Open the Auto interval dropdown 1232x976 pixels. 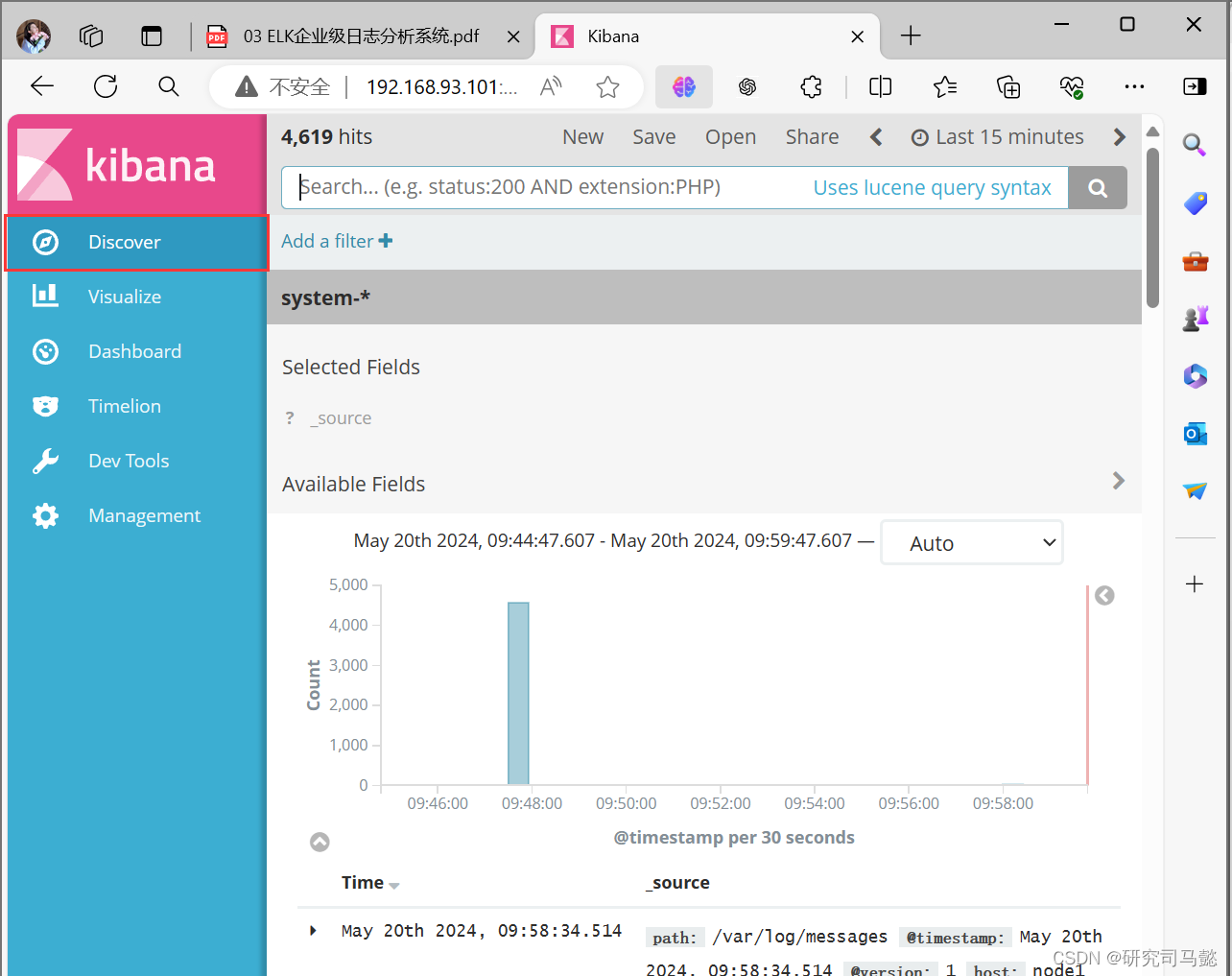coord(971,543)
